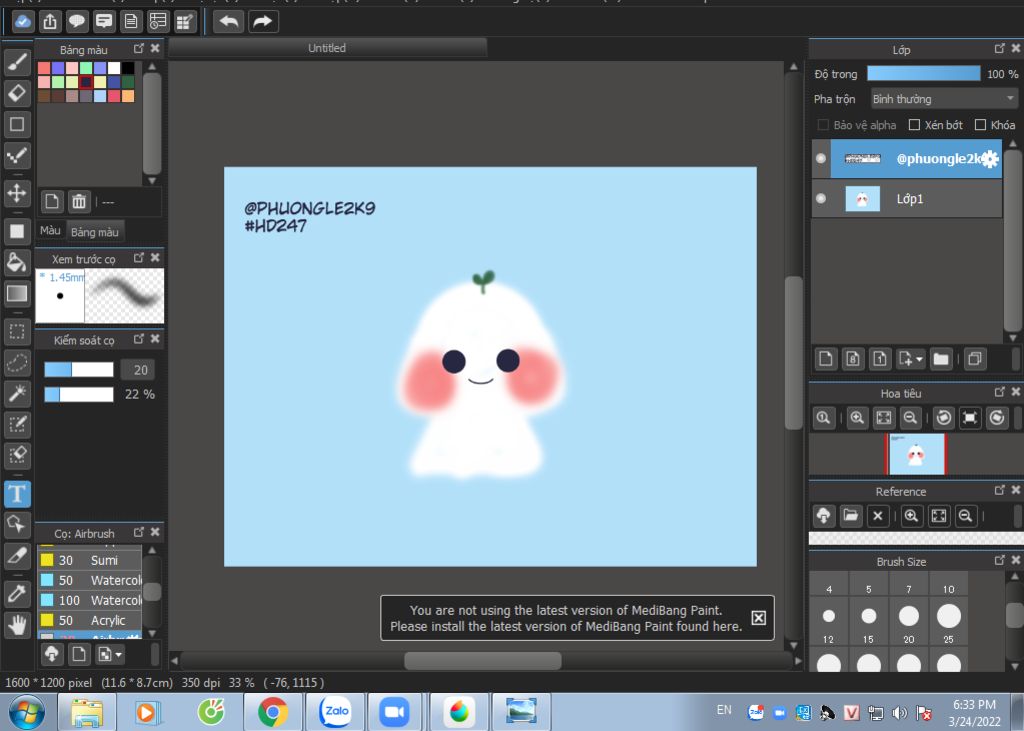
Task: Clear the Reference image with X icon
Action: 878,515
